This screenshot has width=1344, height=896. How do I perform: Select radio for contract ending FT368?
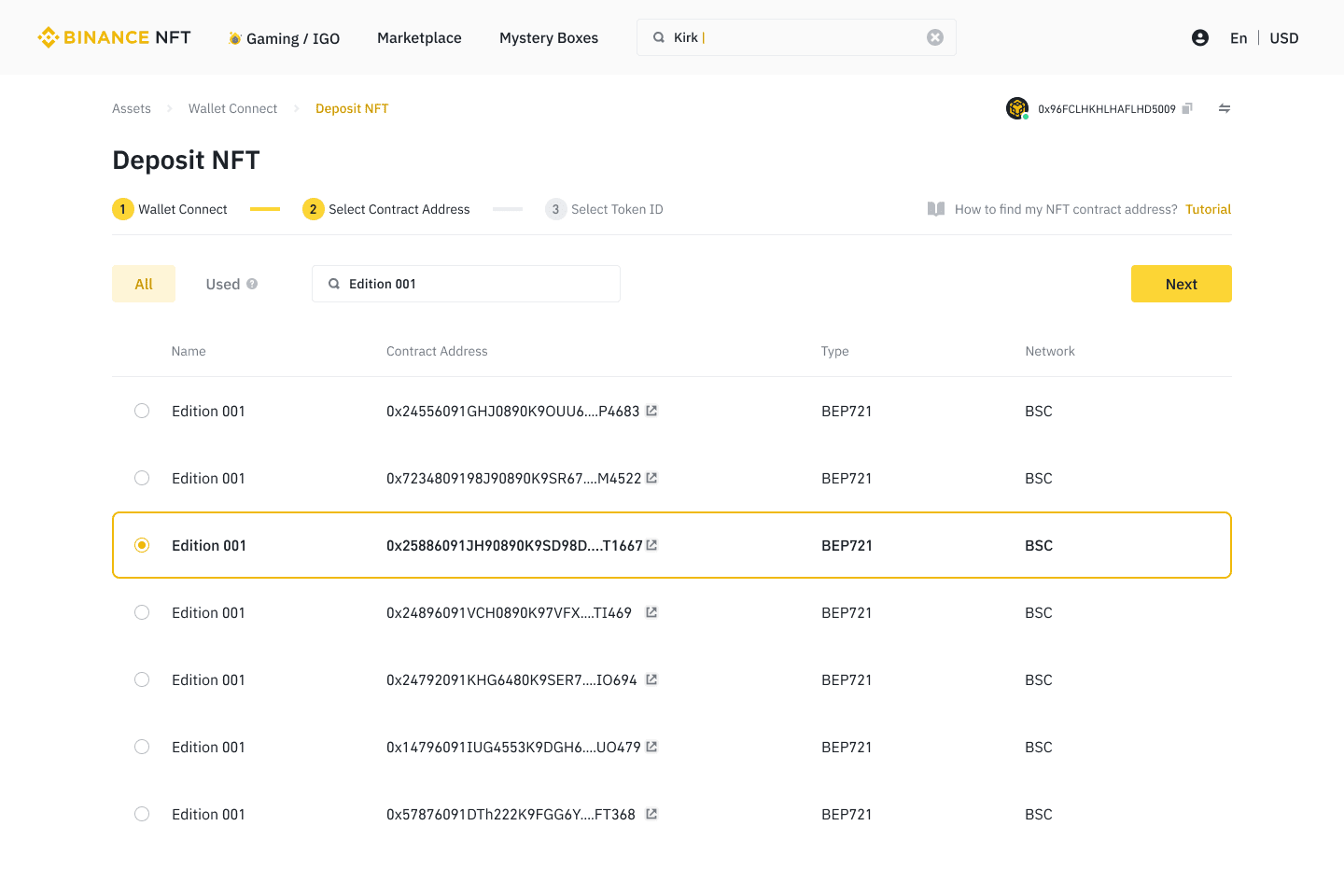pos(142,814)
